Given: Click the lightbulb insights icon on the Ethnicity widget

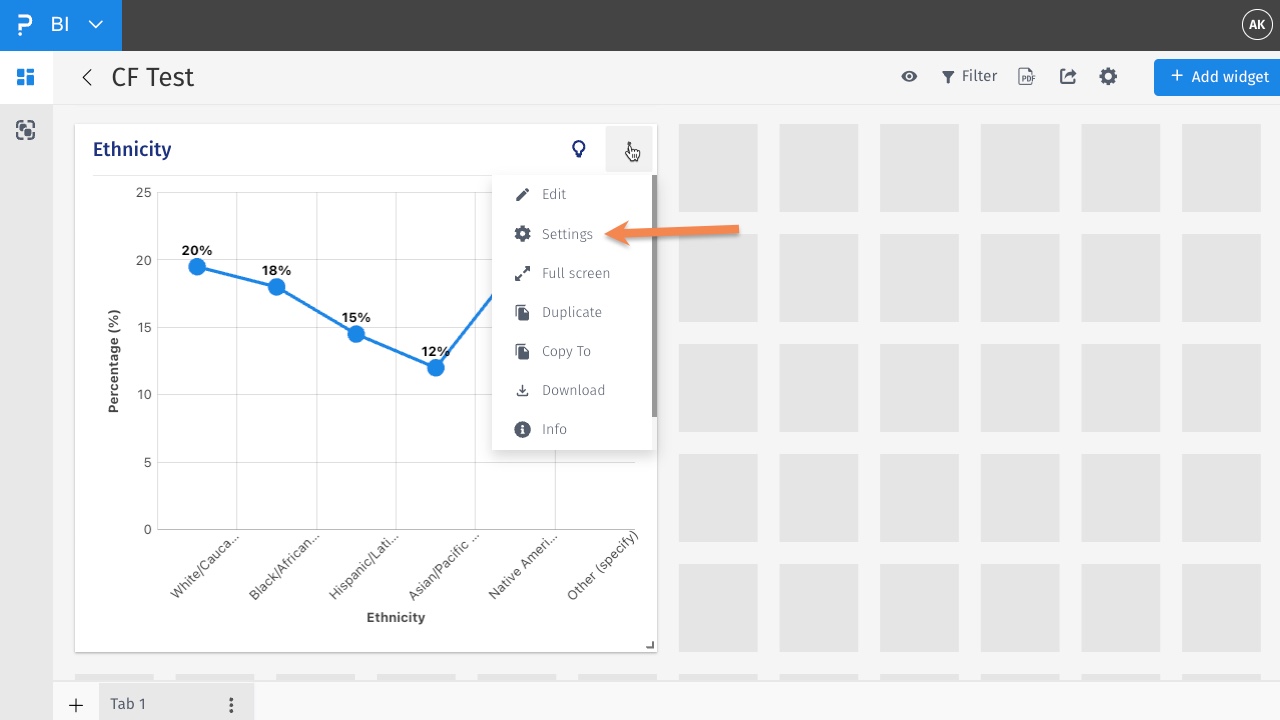Looking at the screenshot, I should [578, 149].
